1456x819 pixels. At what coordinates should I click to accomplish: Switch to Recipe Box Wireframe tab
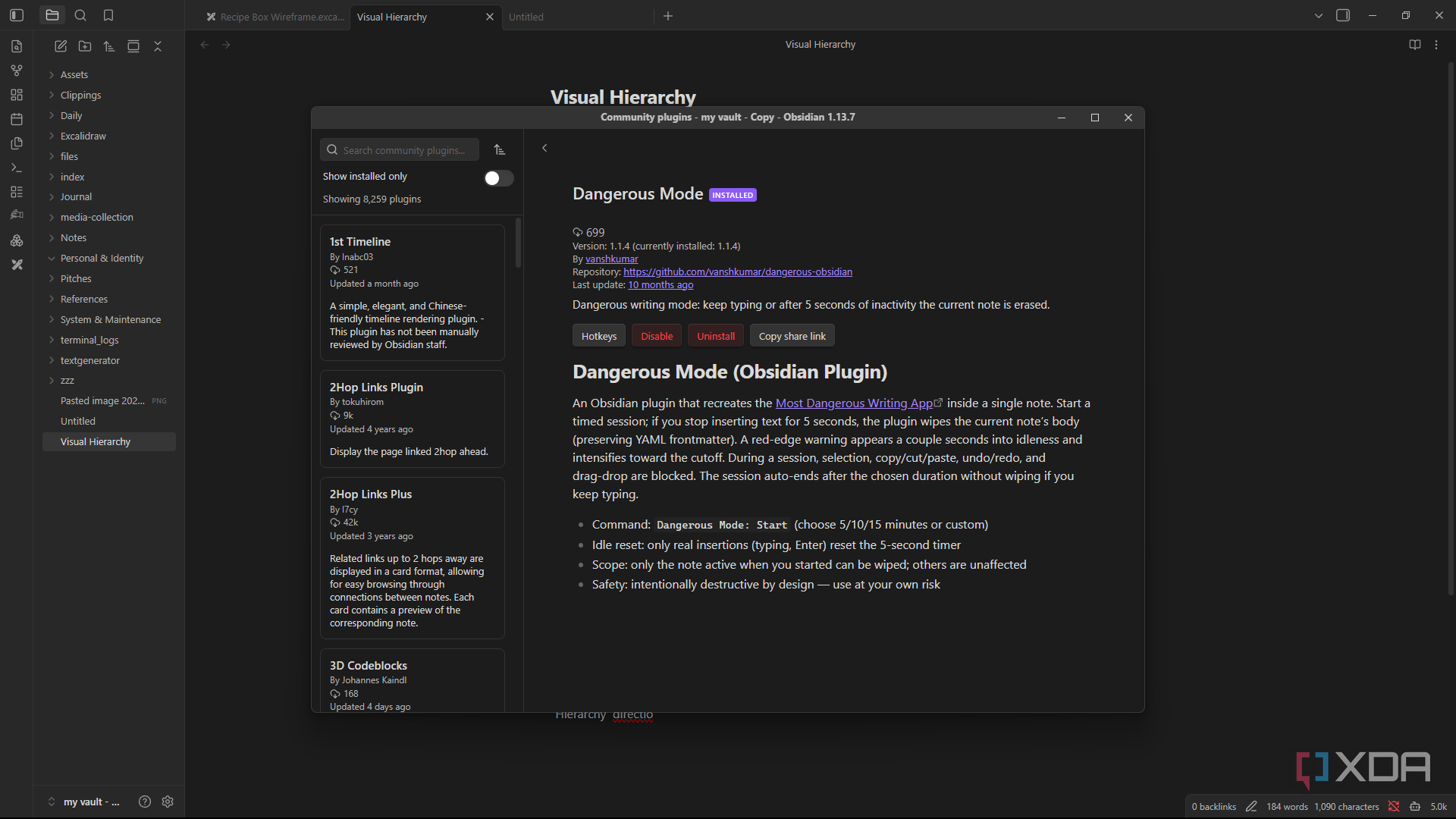tap(275, 17)
